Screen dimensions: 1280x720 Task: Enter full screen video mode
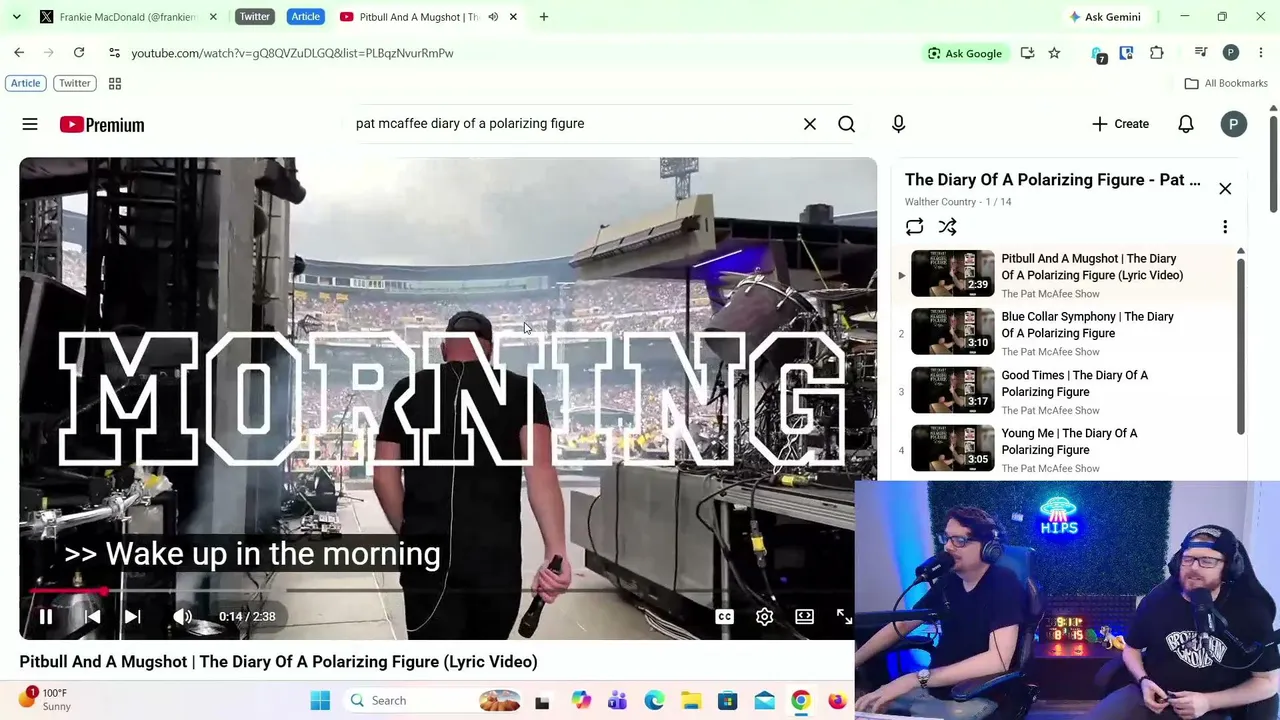click(844, 617)
